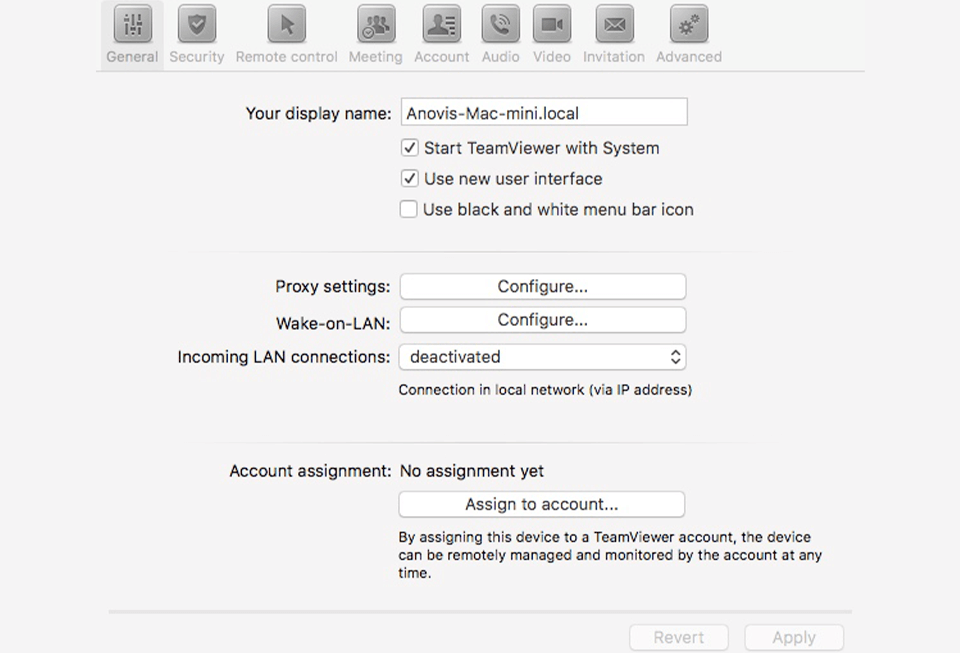The image size is (960, 653).
Task: Click Assign to account button
Action: pyautogui.click(x=542, y=504)
